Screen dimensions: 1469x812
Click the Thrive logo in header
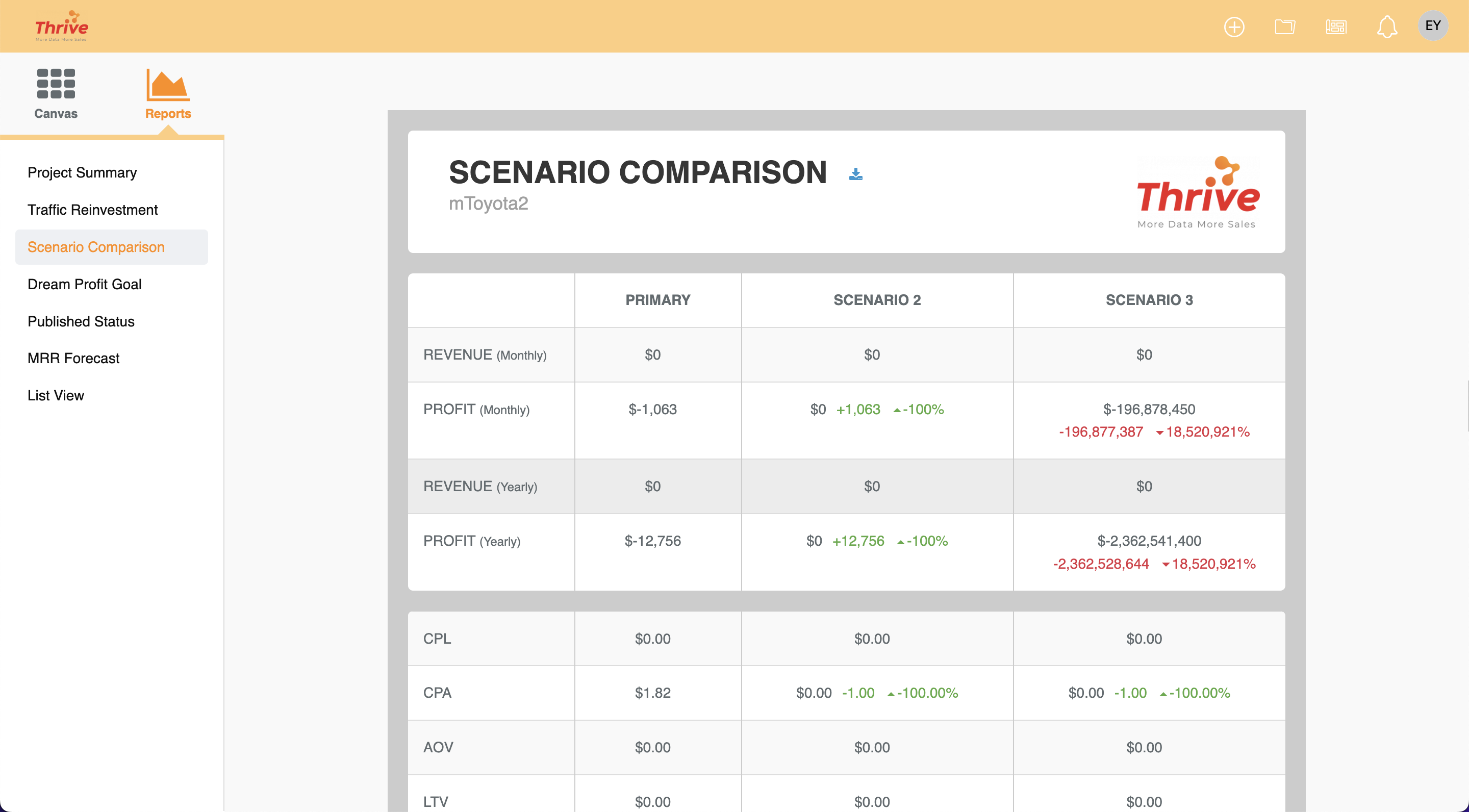click(62, 26)
